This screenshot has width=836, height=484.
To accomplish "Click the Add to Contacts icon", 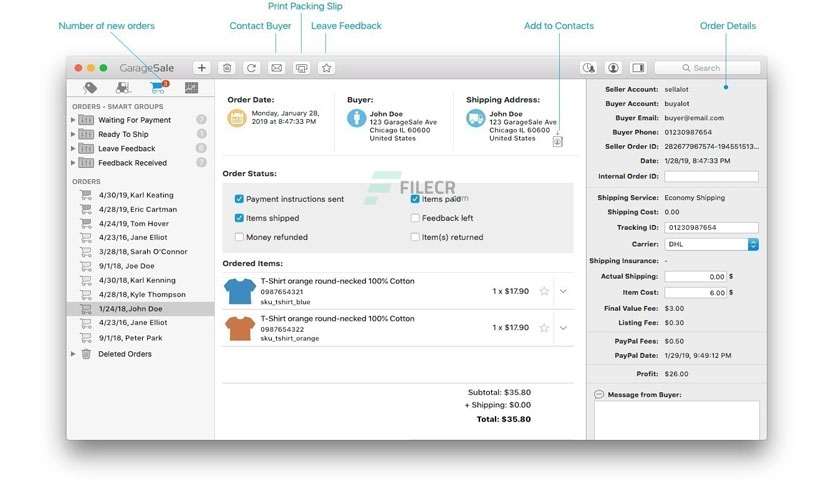I will point(557,141).
